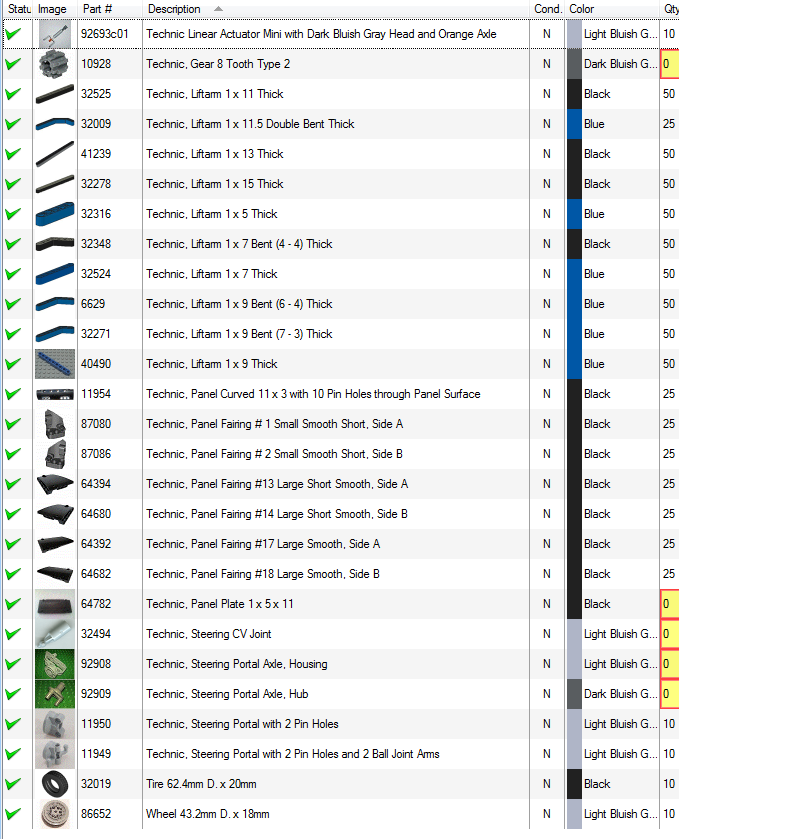This screenshot has height=839, width=800.
Task: Click green checkmark status for part 32525
Action: (13, 94)
